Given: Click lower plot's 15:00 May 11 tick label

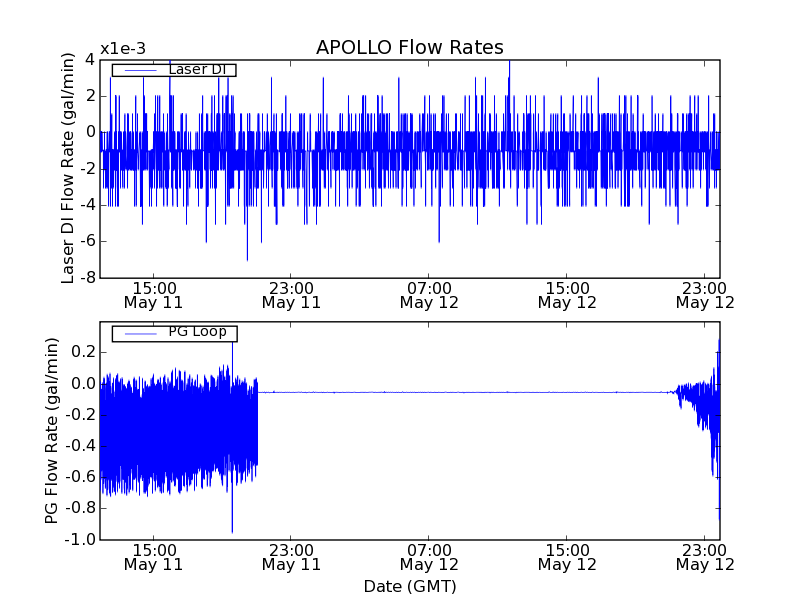Looking at the screenshot, I should click(153, 556).
